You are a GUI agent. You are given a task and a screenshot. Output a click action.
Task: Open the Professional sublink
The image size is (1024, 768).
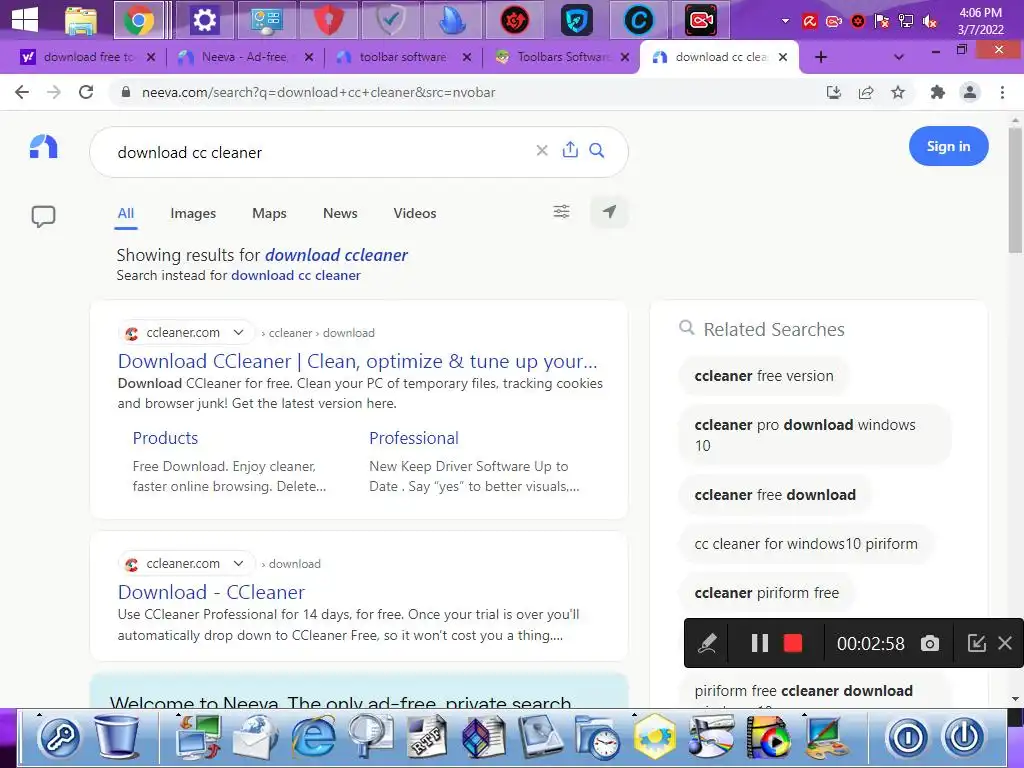pyautogui.click(x=413, y=438)
